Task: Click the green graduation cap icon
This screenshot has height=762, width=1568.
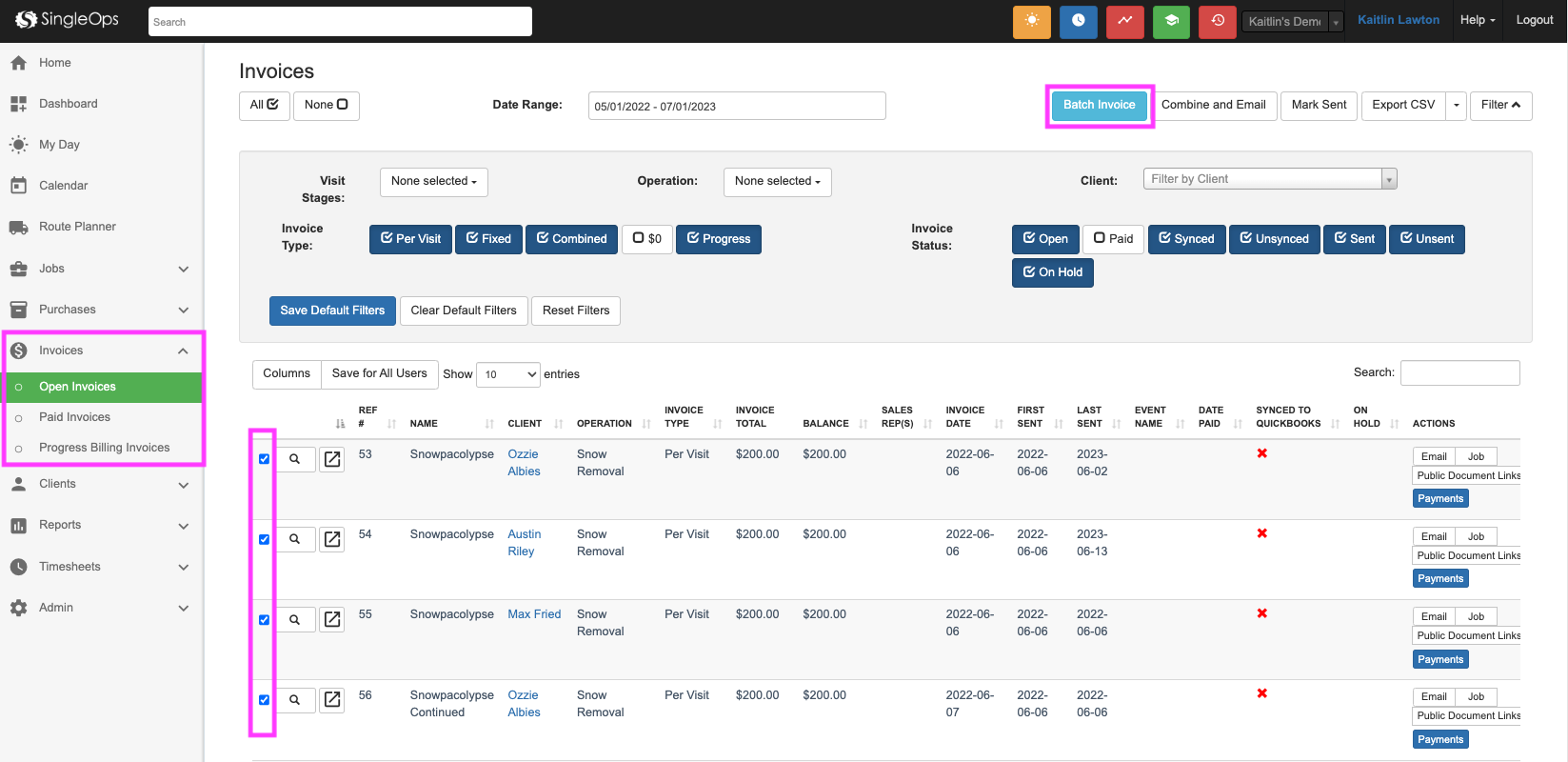Action: [x=1171, y=21]
